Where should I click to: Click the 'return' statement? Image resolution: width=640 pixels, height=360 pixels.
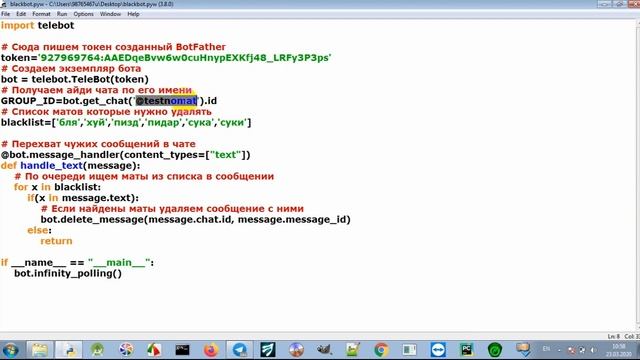coord(56,241)
